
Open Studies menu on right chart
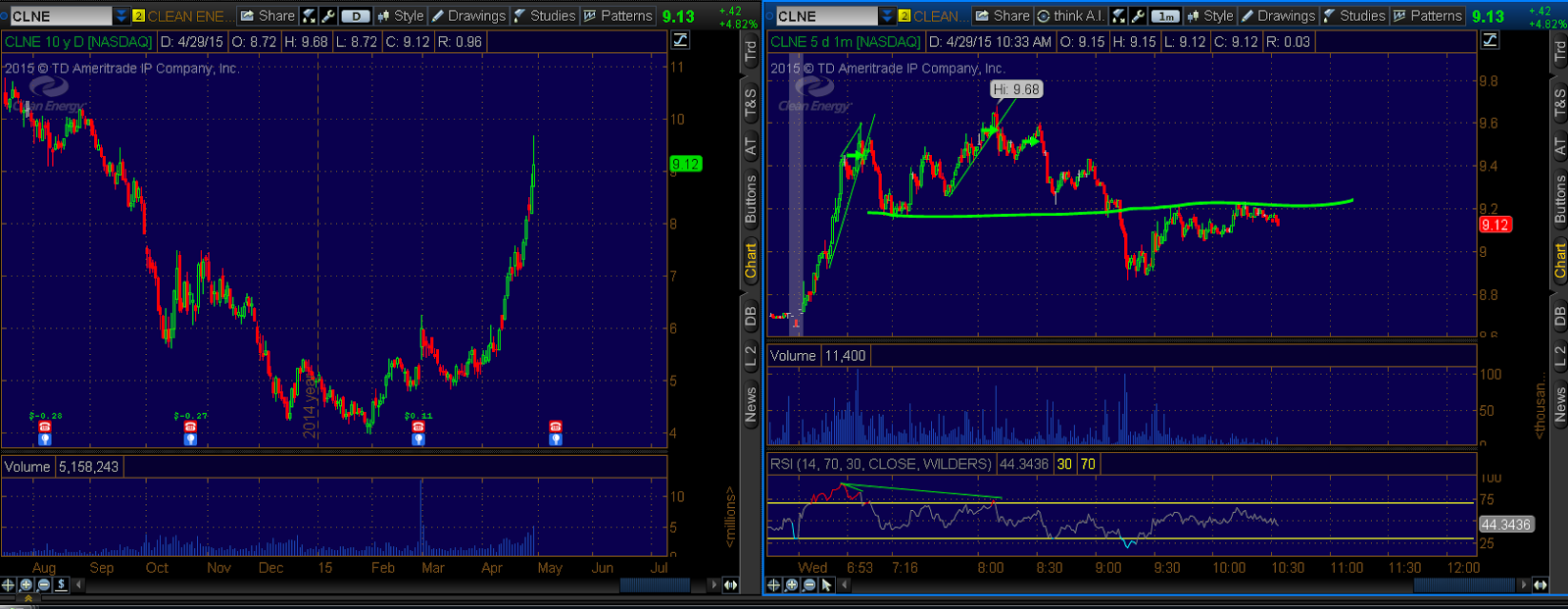pyautogui.click(x=1354, y=16)
